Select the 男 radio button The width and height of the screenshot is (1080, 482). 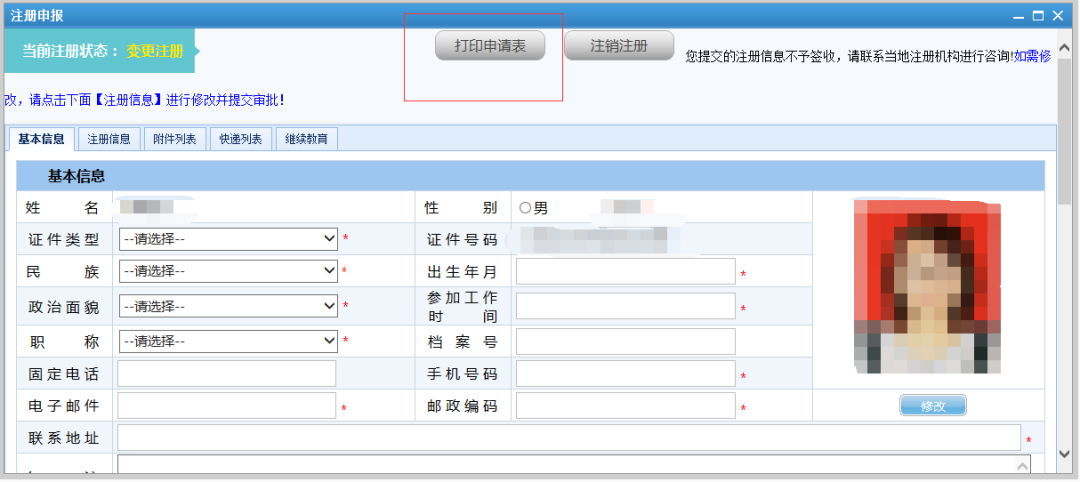525,208
